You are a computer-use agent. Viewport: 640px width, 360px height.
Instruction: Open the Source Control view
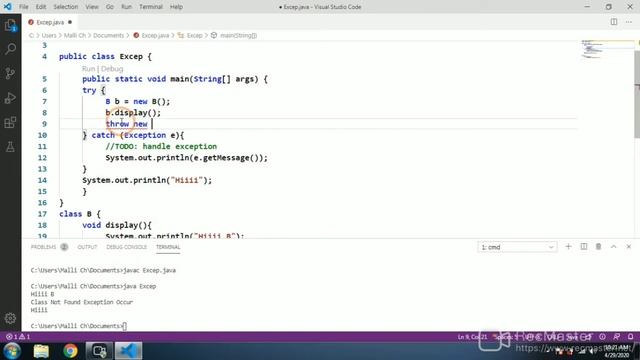click(x=10, y=73)
